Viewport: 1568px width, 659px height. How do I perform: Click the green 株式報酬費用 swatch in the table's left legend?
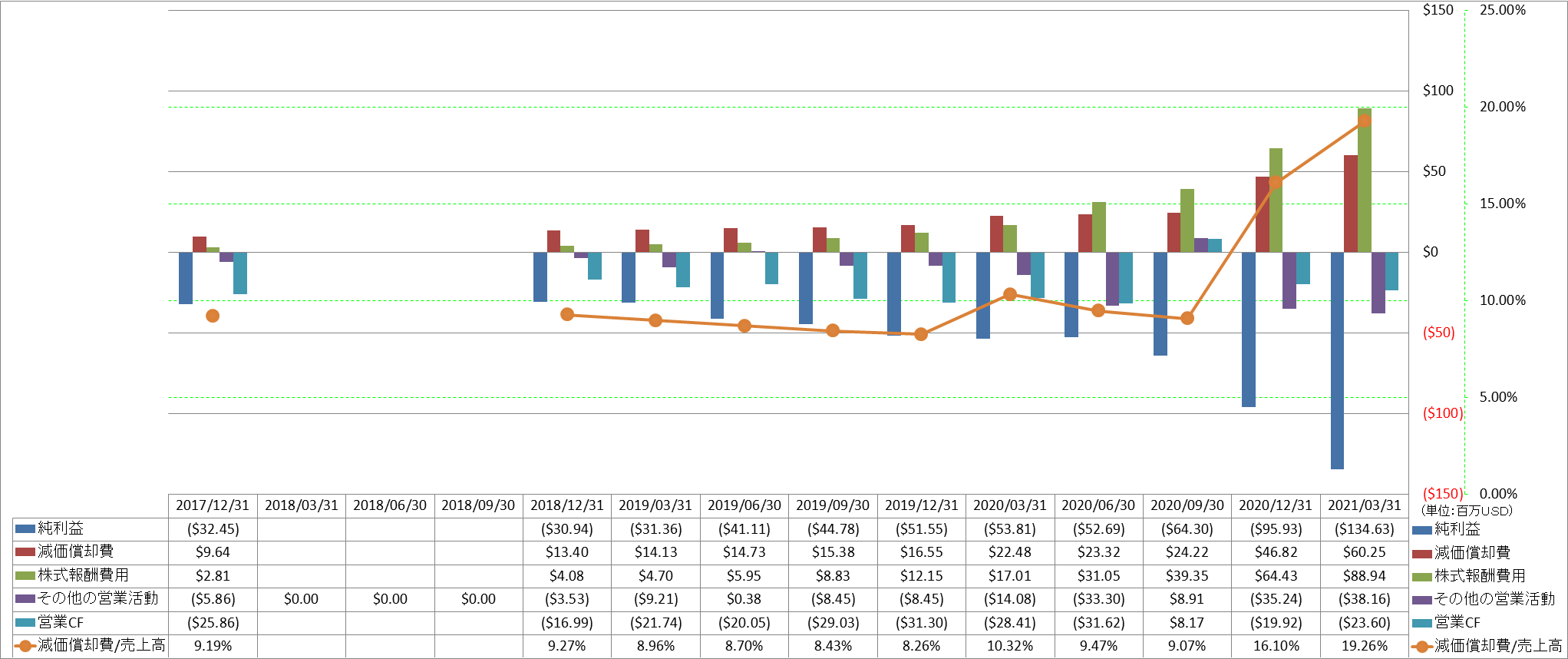[x=25, y=575]
